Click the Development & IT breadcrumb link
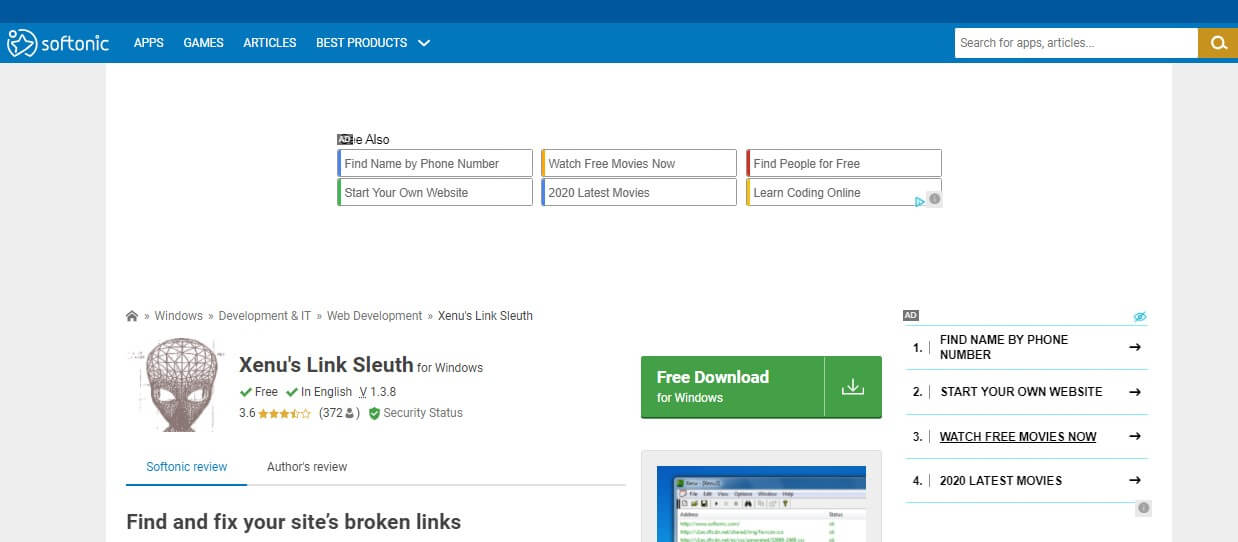 (x=265, y=316)
